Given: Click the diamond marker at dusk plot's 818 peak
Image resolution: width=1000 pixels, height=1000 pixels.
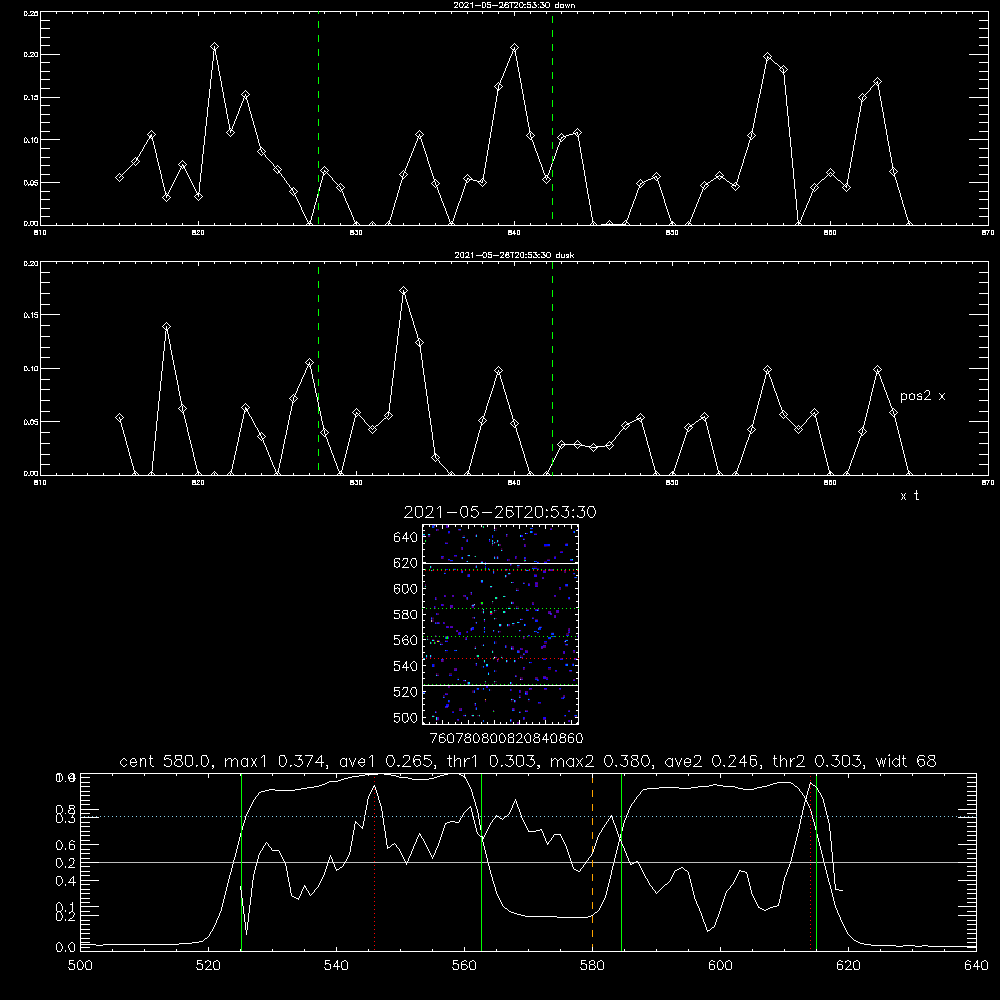Looking at the screenshot, I should coord(166,327).
